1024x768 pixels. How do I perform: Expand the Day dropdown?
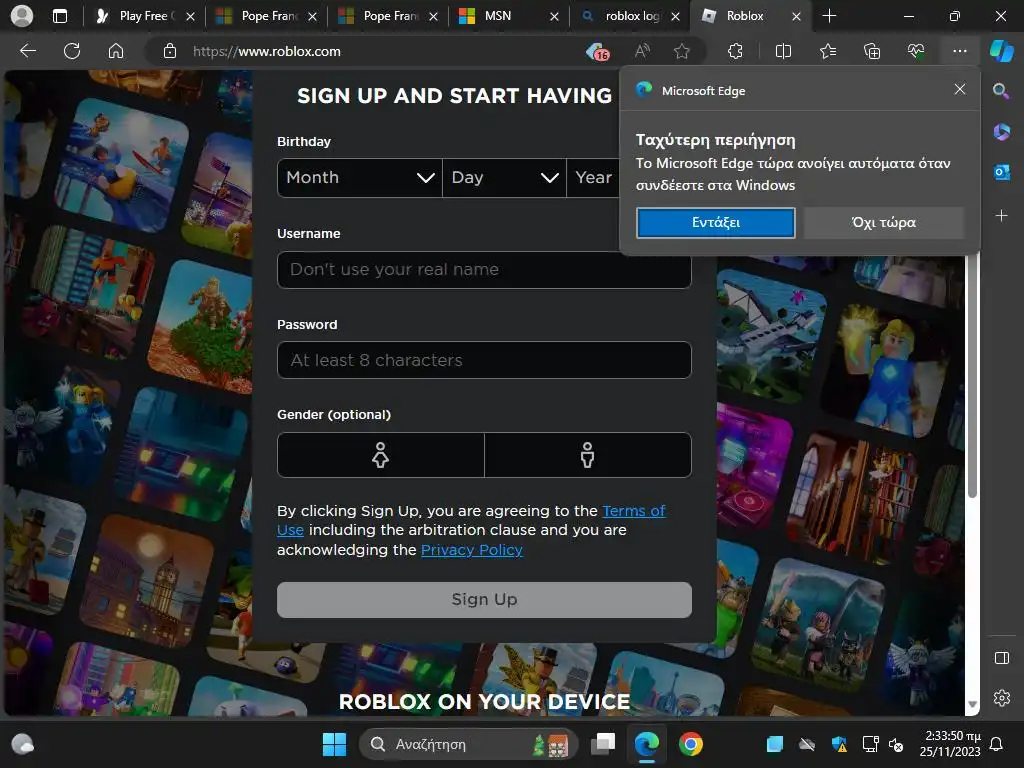(x=504, y=178)
